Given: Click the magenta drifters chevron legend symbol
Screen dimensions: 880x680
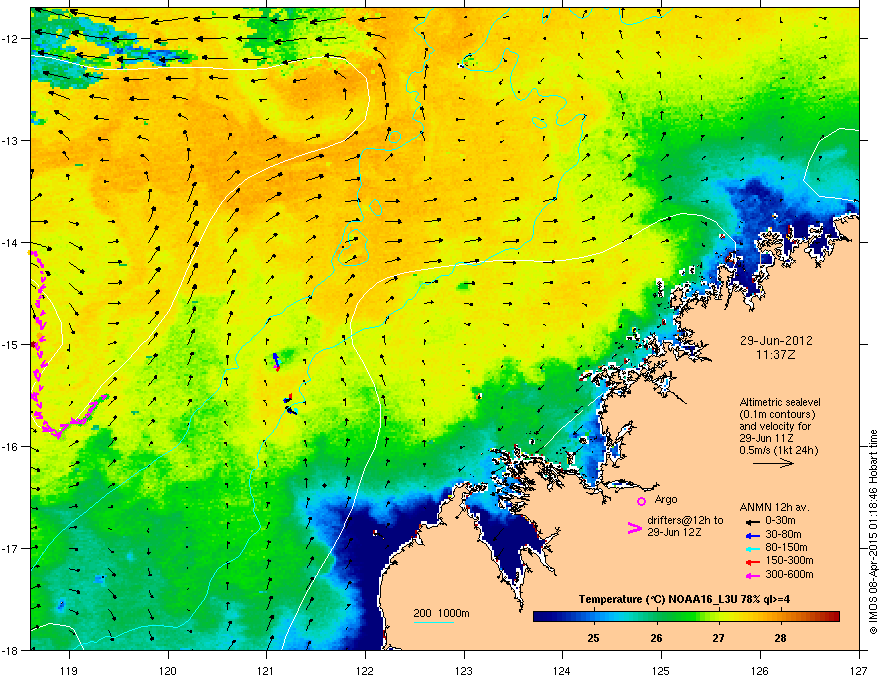Looking at the screenshot, I should 634,528.
